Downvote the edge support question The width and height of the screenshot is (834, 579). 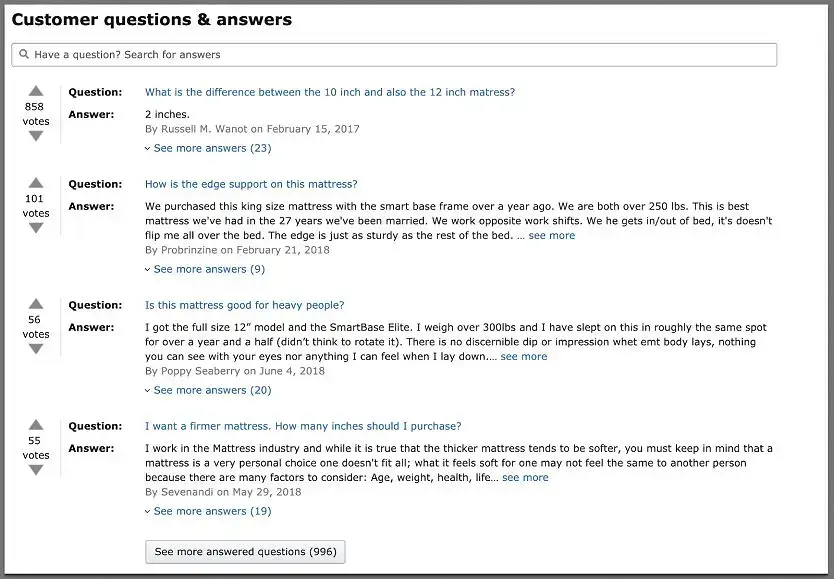(36, 228)
